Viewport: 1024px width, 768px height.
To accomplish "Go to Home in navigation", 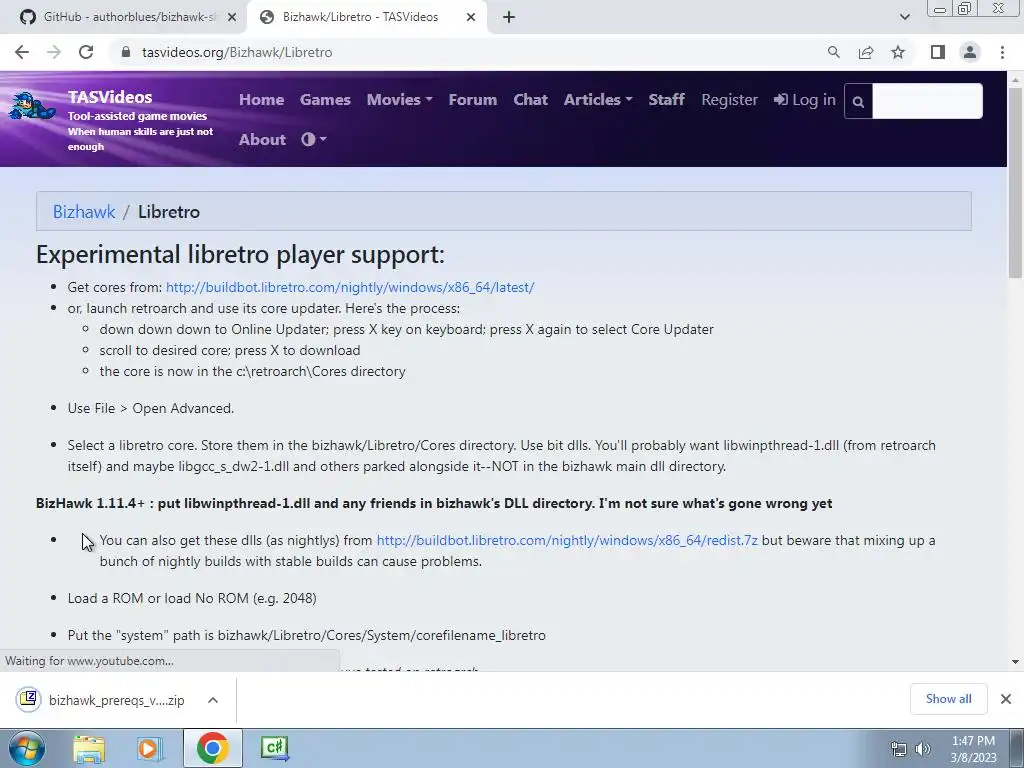I will [261, 100].
